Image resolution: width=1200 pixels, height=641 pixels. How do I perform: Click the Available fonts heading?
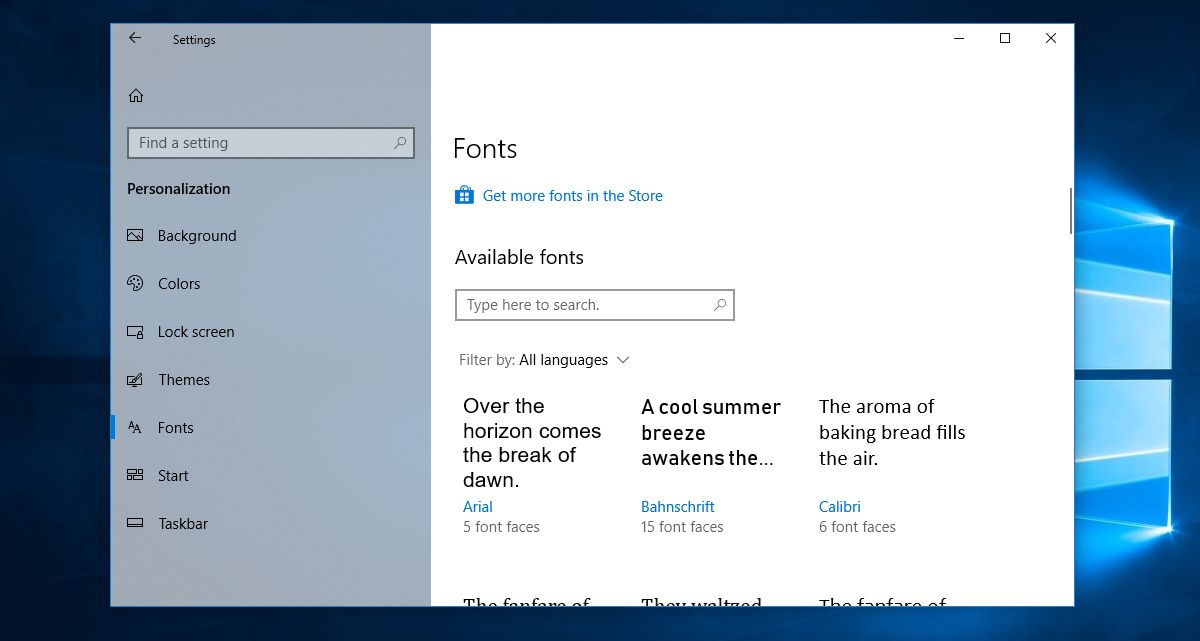point(519,257)
